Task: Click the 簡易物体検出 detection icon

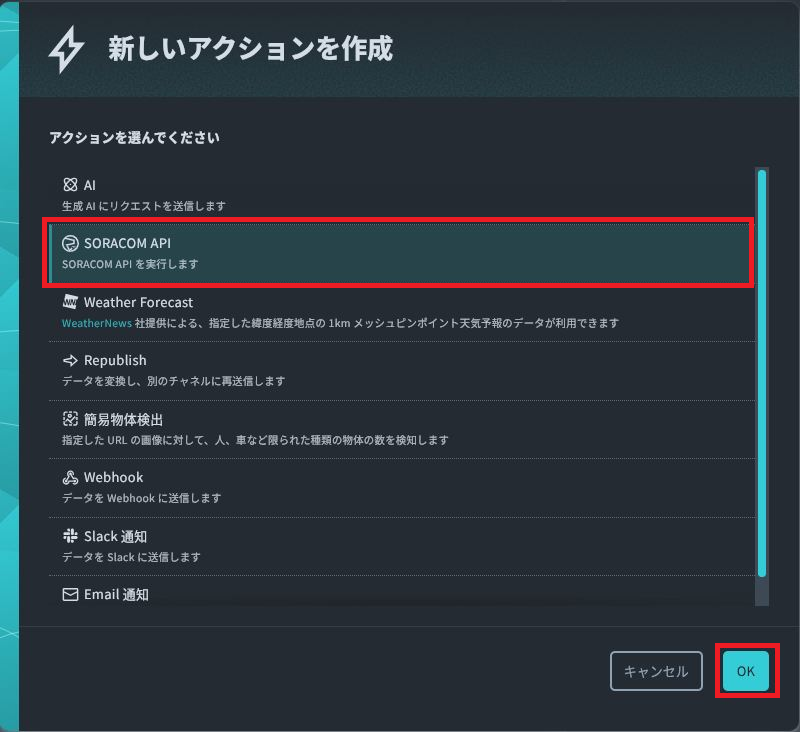Action: pos(70,419)
